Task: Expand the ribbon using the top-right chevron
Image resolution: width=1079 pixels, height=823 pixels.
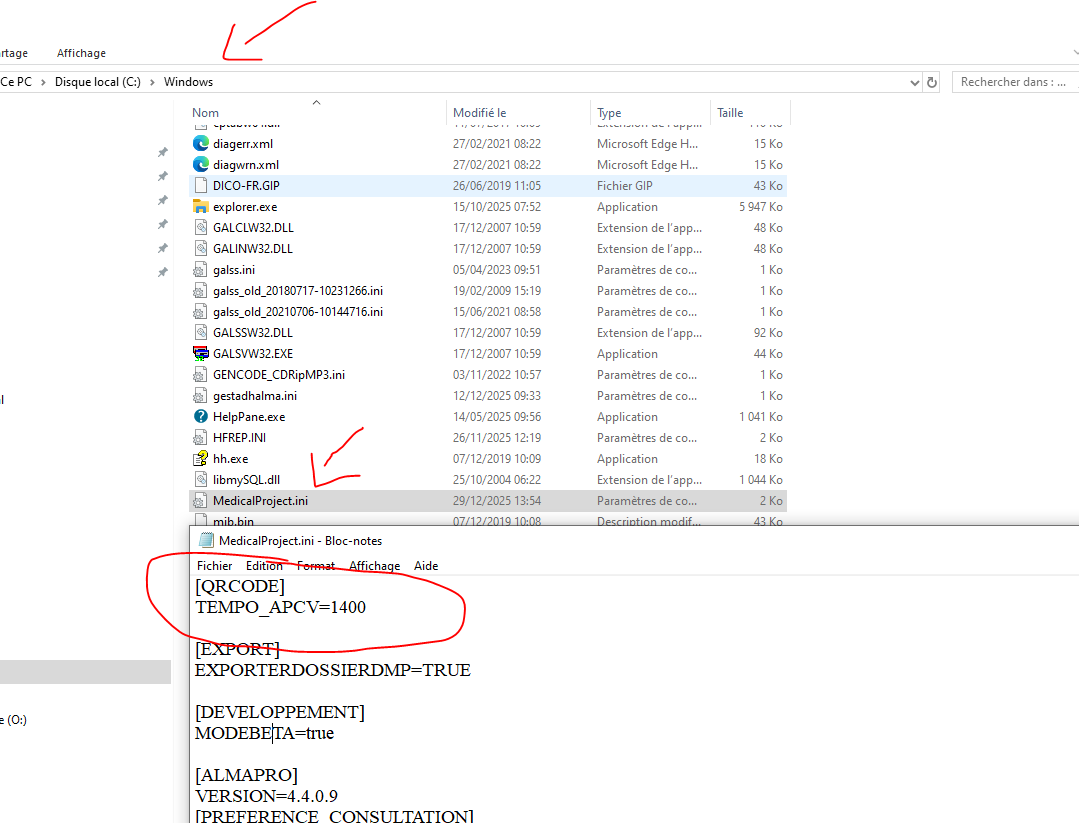Action: click(1073, 50)
